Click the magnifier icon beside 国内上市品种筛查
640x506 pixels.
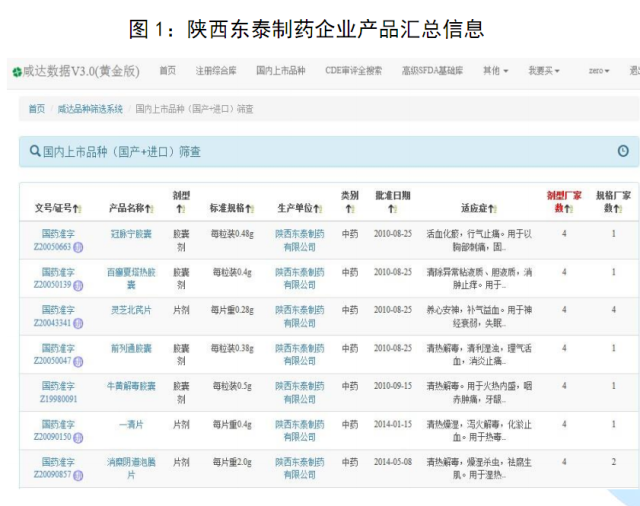point(35,151)
